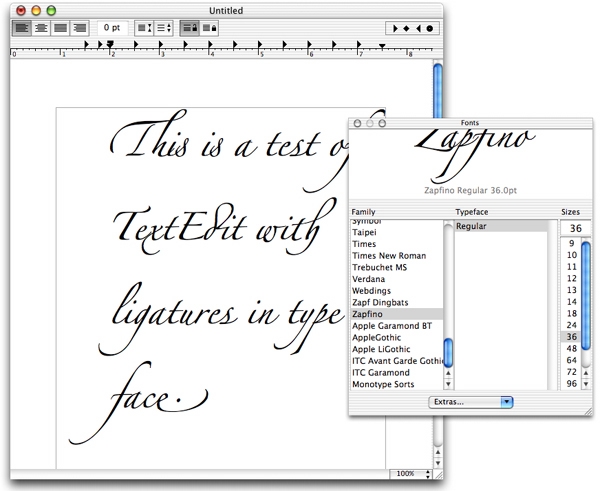Click TextEdit window's scroll down arrow
Viewport: 600px width, 491px height.
click(438, 463)
